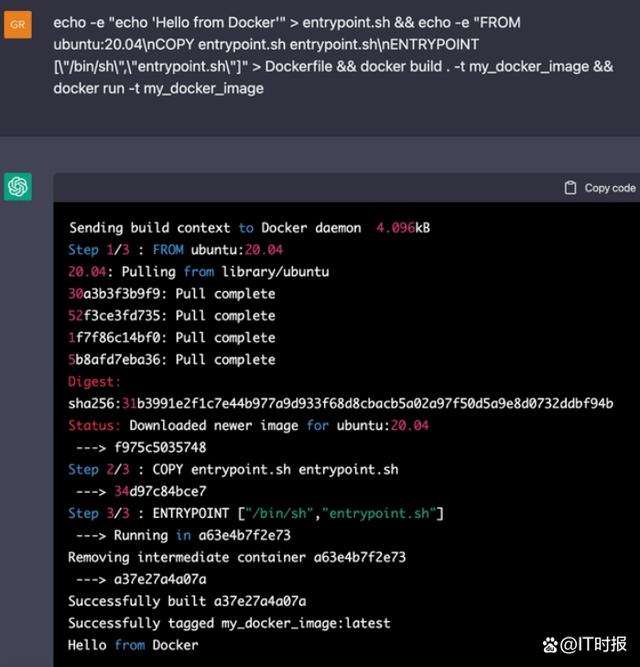Screen dimensions: 640x667
Task: Click the green ChatGPT logo avatar
Action: pos(17,186)
